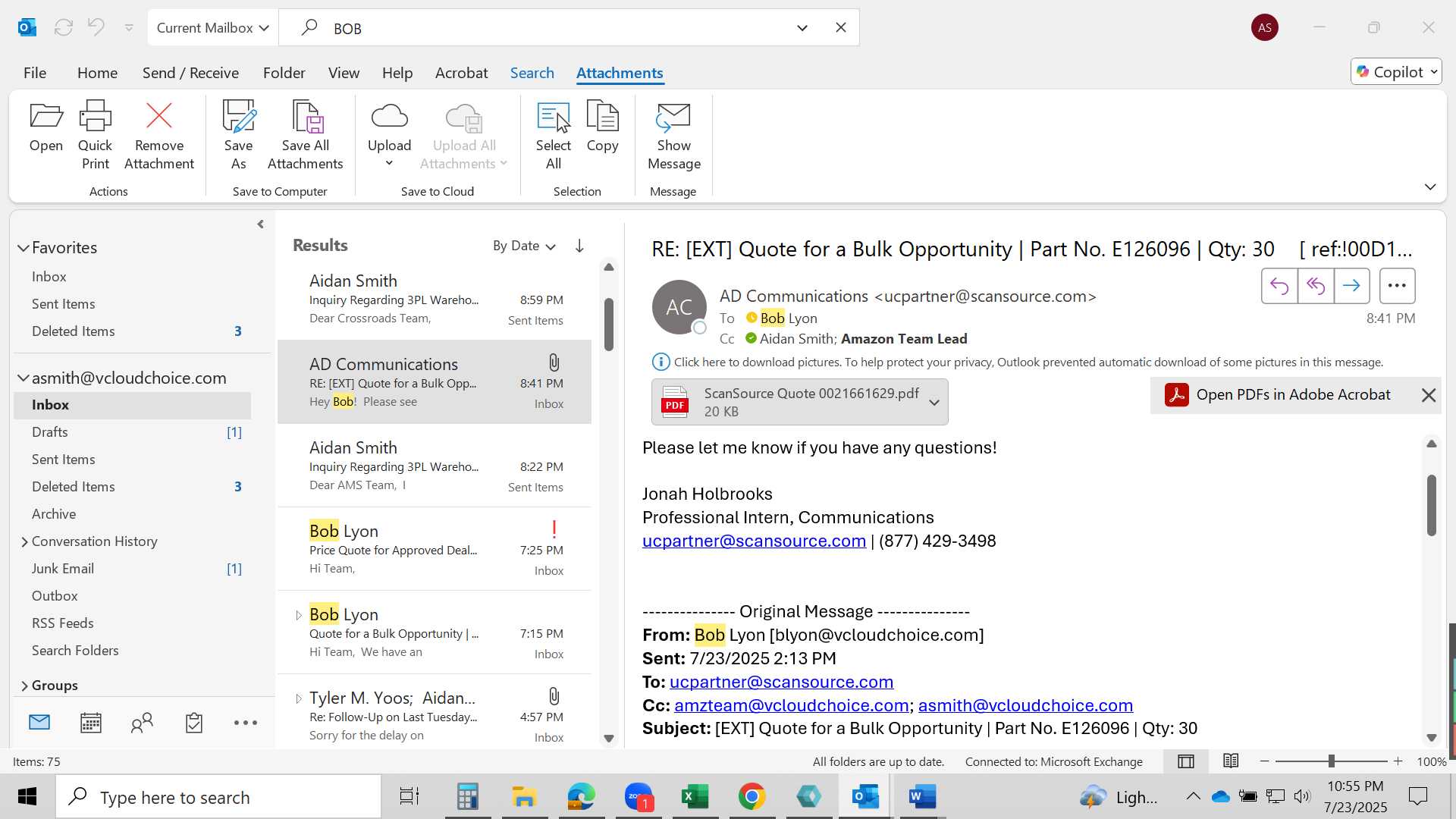Collapse the Favorites section

[24, 248]
